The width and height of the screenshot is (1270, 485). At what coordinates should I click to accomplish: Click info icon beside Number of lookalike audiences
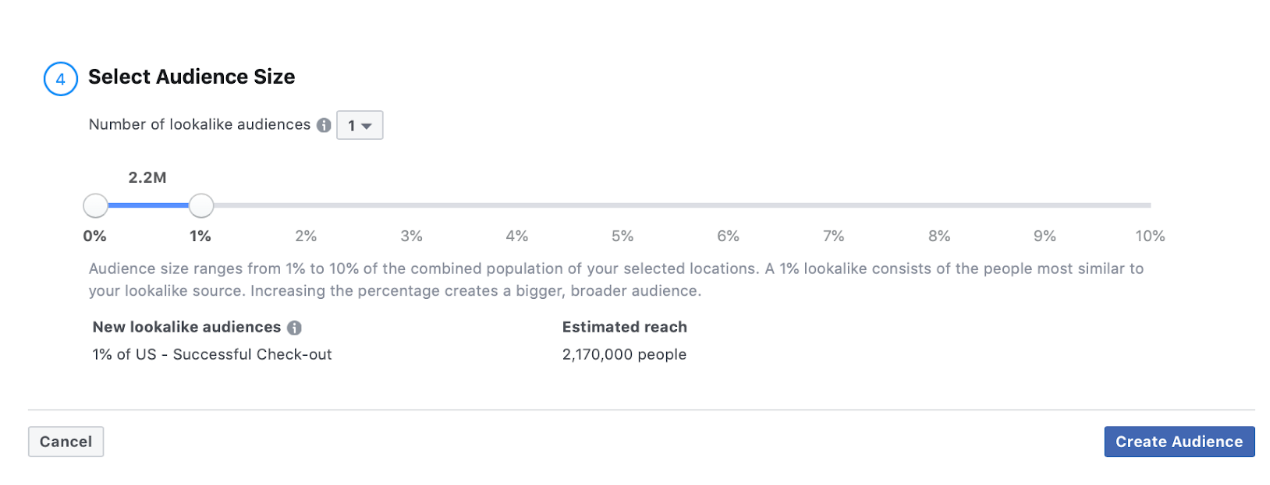324,126
